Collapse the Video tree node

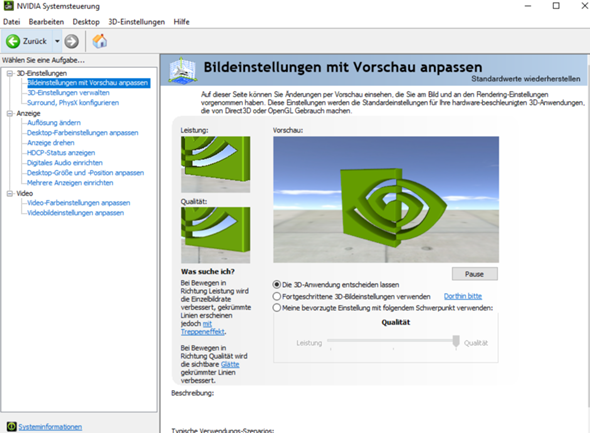(10, 193)
